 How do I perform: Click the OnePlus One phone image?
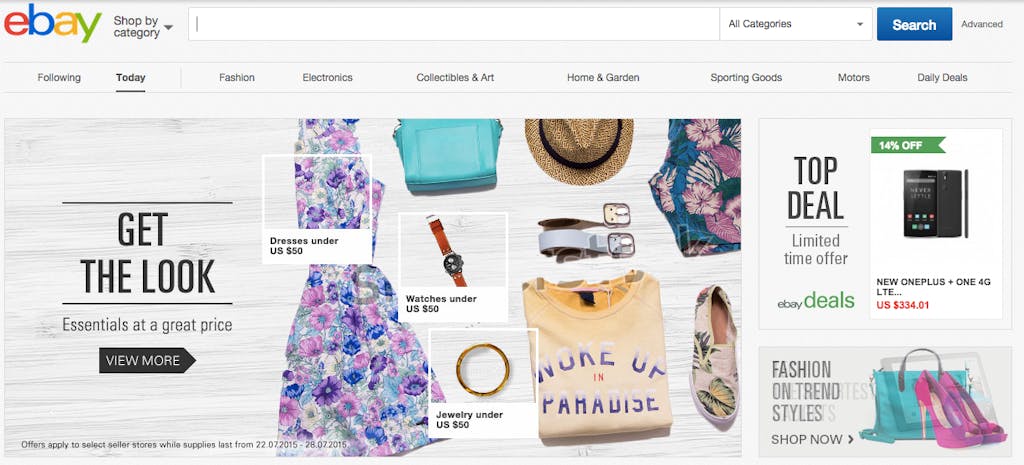pos(936,203)
